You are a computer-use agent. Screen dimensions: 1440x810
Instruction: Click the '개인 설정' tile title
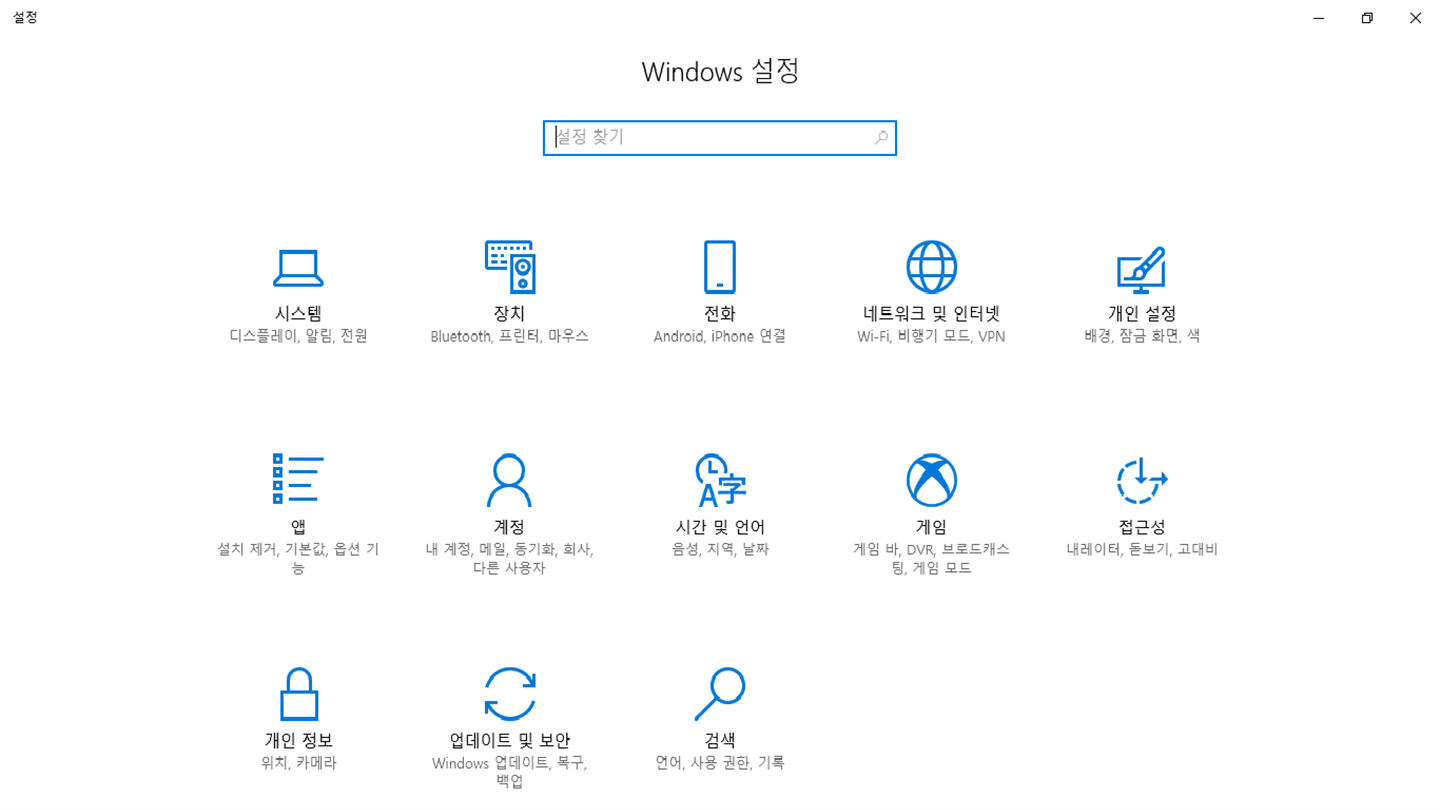pos(1142,314)
